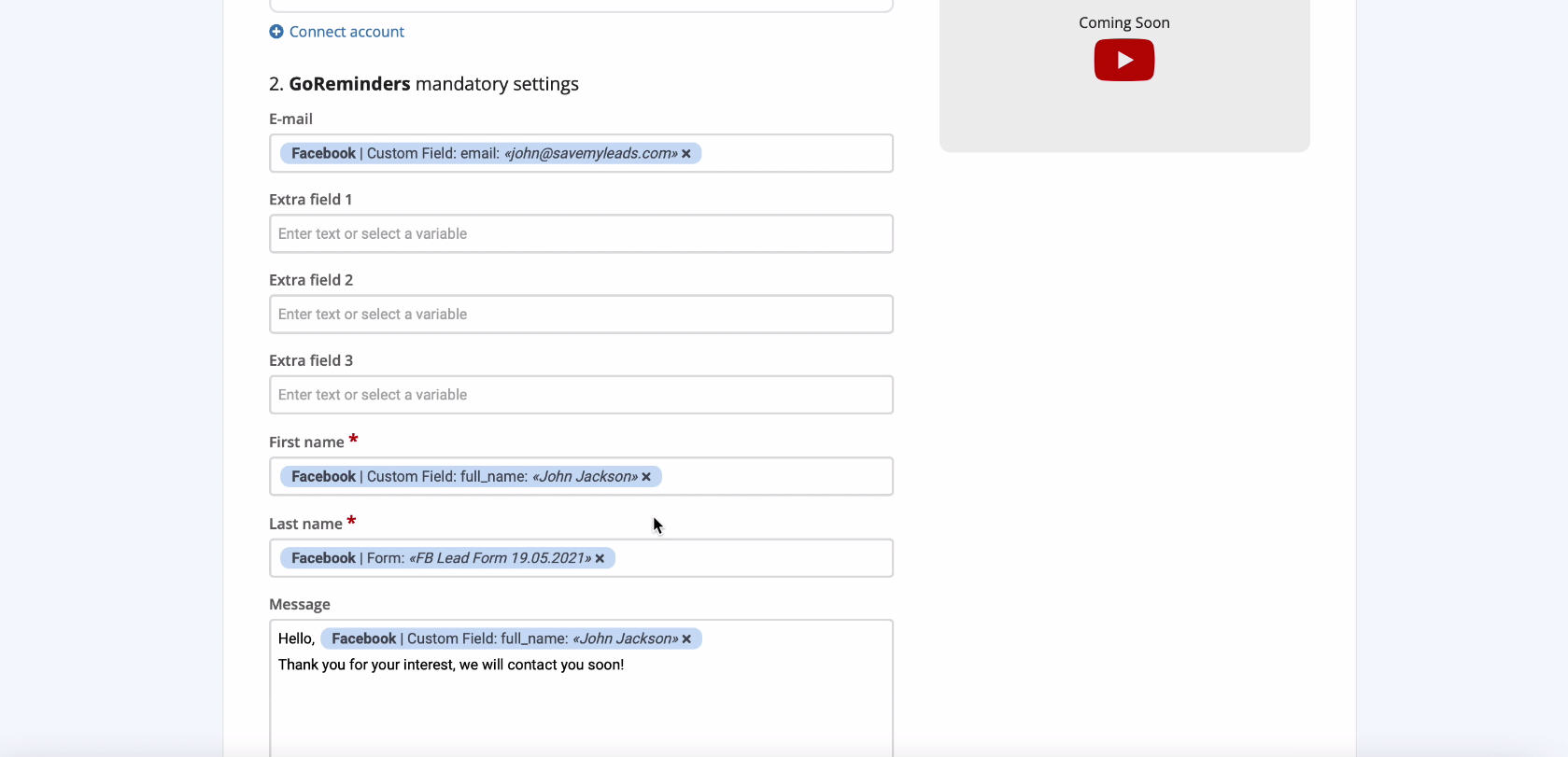Remove the FB Lead Form tag from Last name
Viewport: 1568px width, 757px height.
pos(600,559)
